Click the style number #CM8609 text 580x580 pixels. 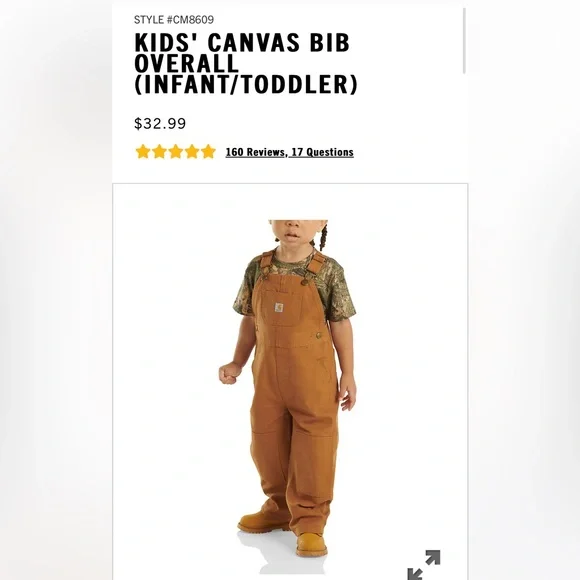(x=190, y=20)
